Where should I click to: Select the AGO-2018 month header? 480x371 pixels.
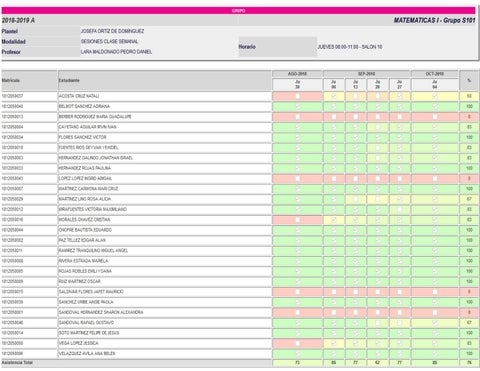(x=297, y=74)
